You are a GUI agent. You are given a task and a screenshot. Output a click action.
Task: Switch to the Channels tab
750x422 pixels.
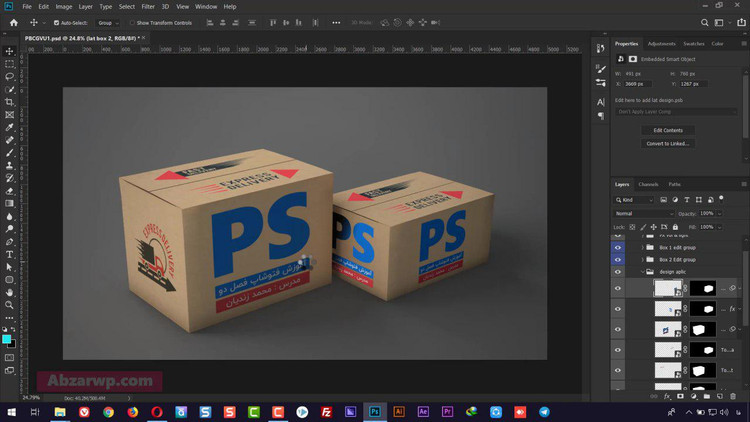click(x=648, y=184)
